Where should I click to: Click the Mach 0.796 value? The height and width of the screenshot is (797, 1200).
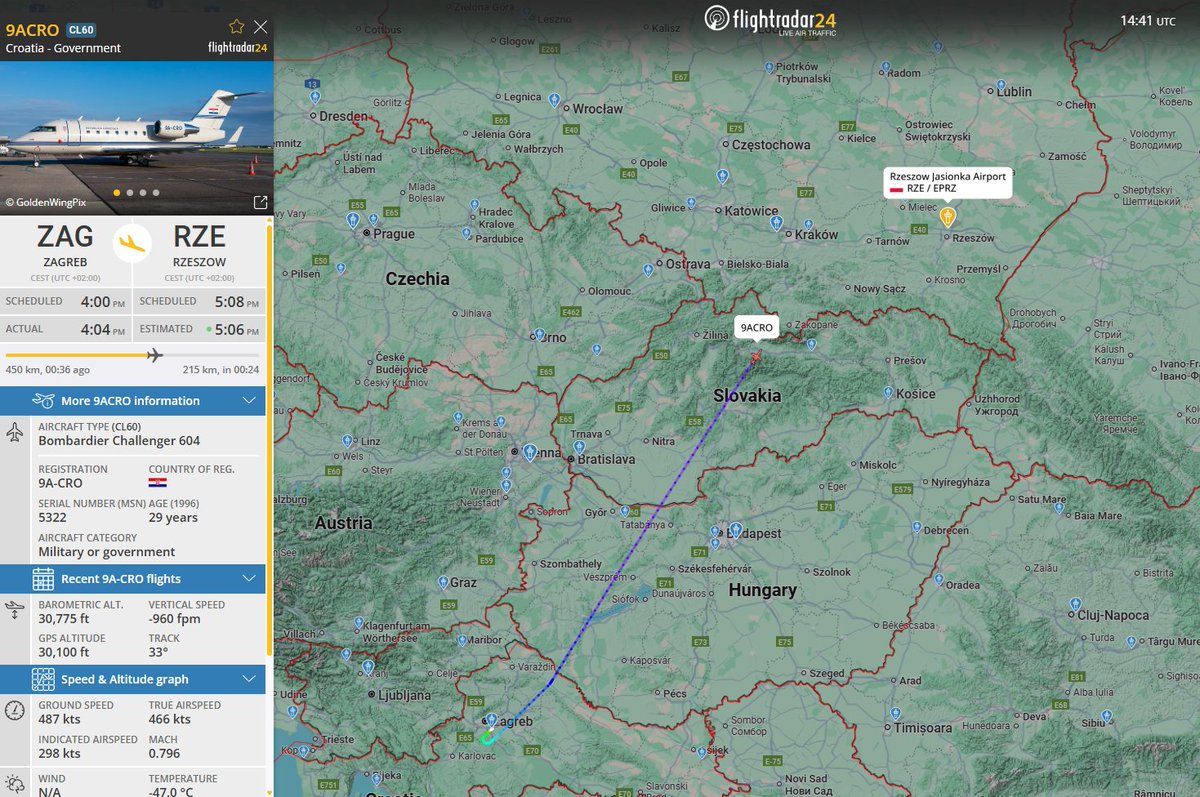[x=164, y=753]
